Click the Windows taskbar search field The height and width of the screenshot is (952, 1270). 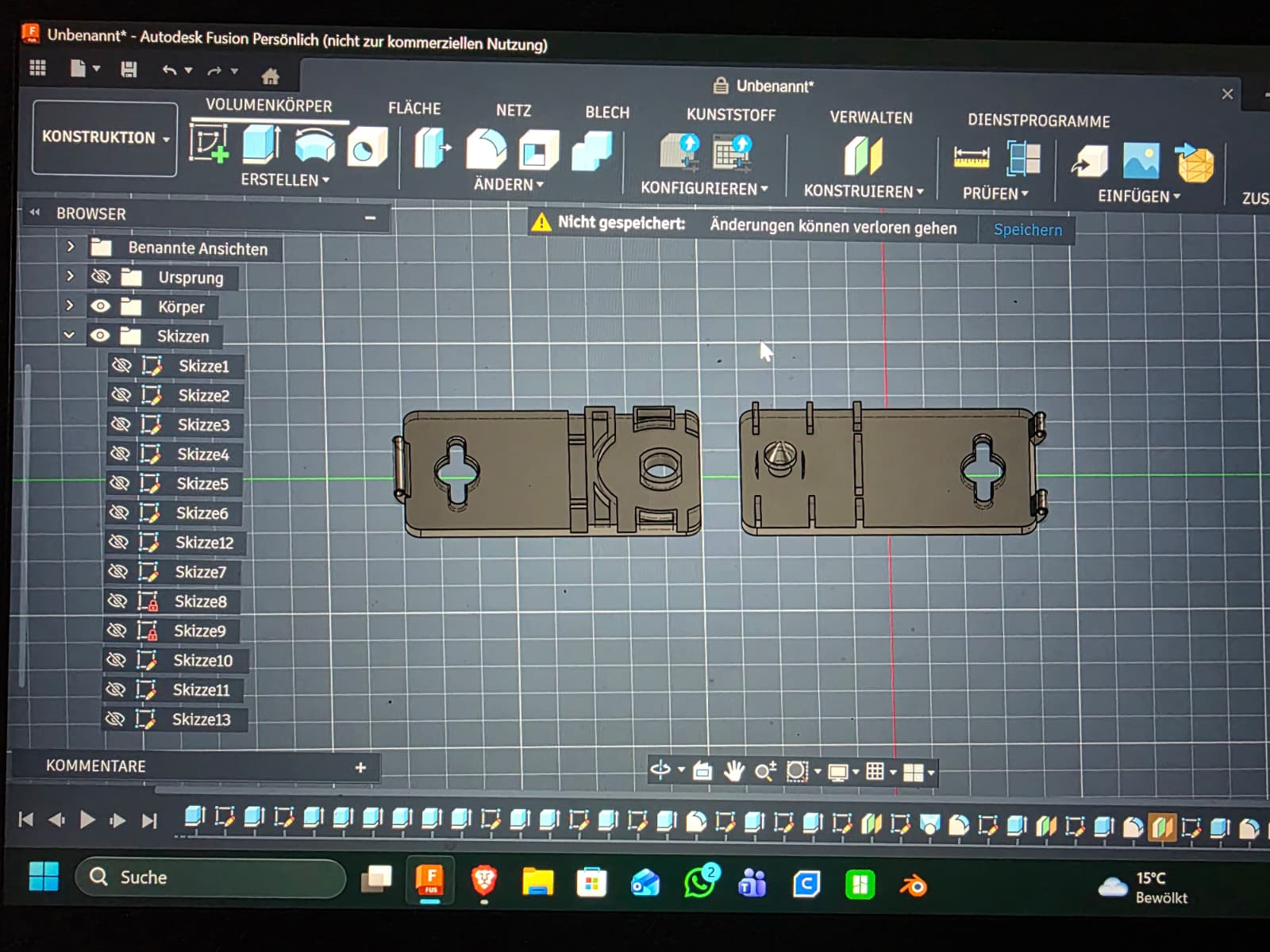(210, 877)
